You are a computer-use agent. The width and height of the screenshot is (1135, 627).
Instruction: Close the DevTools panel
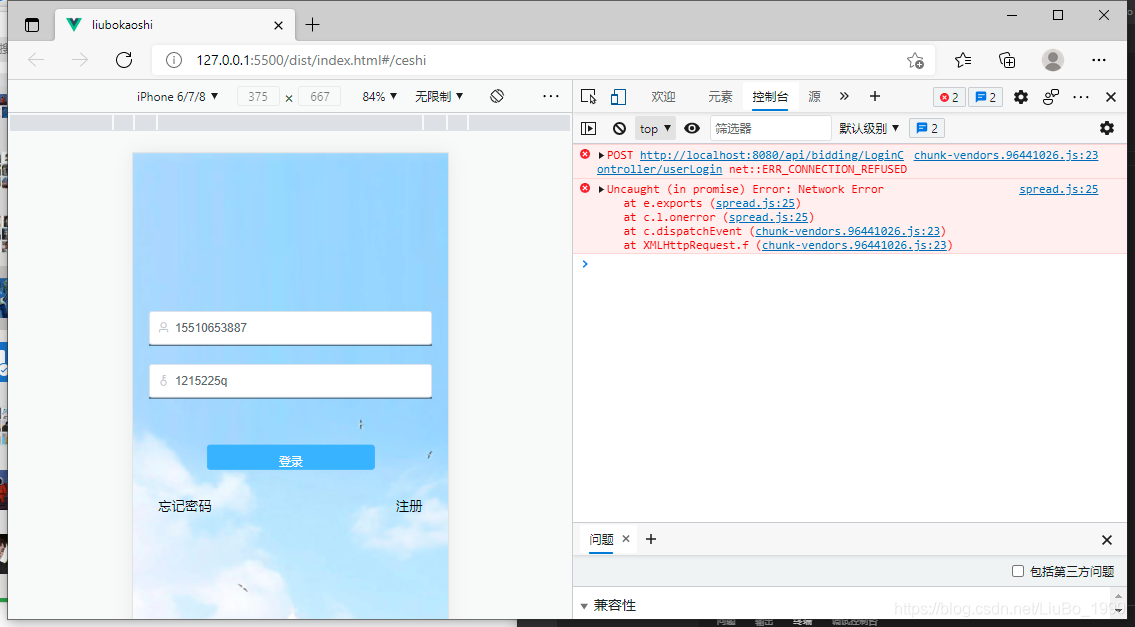[x=1111, y=97]
